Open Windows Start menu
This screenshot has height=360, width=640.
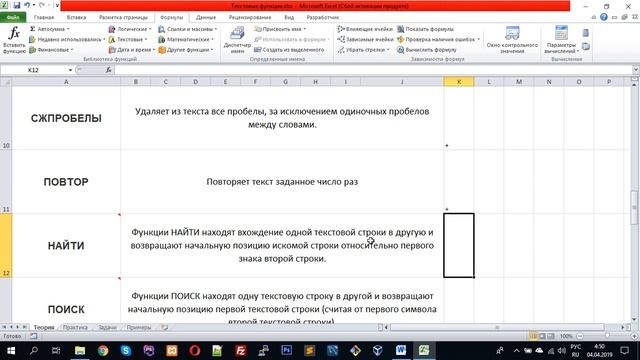11,350
